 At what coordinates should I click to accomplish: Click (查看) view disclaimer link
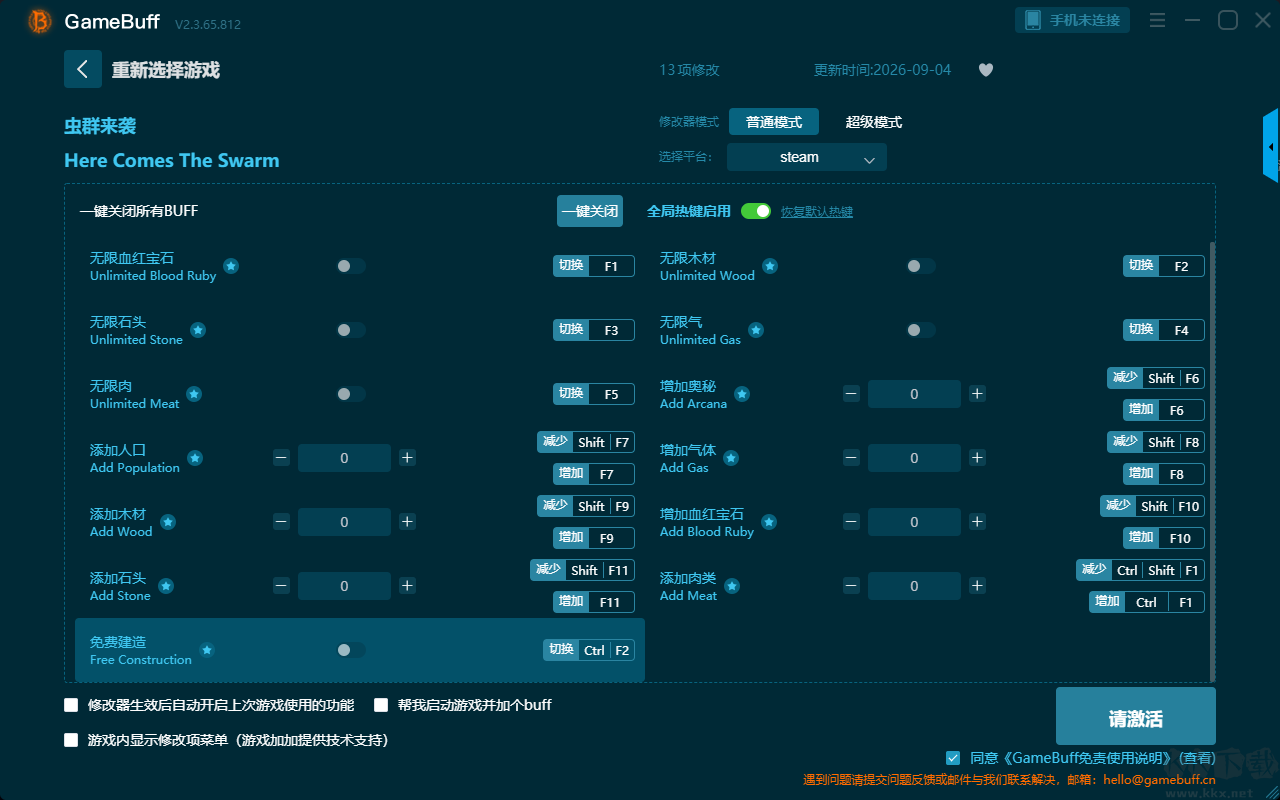pos(1198,759)
